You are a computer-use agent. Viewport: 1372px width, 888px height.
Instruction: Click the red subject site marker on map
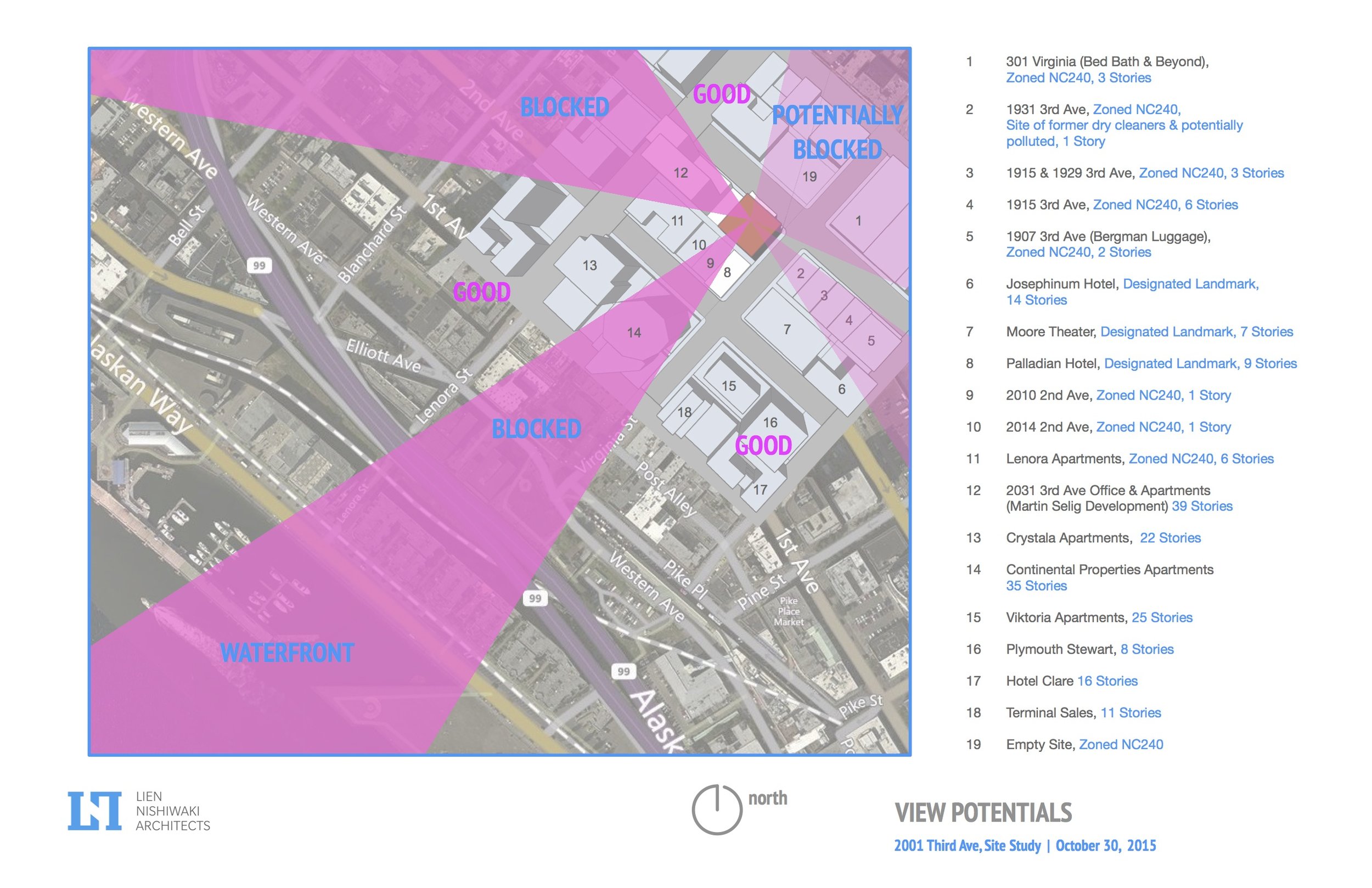(751, 225)
